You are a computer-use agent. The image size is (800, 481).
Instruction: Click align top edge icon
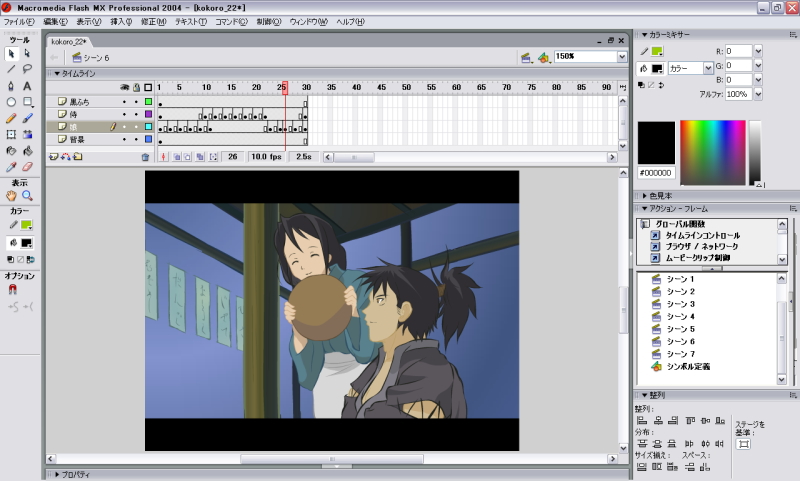tap(690, 420)
